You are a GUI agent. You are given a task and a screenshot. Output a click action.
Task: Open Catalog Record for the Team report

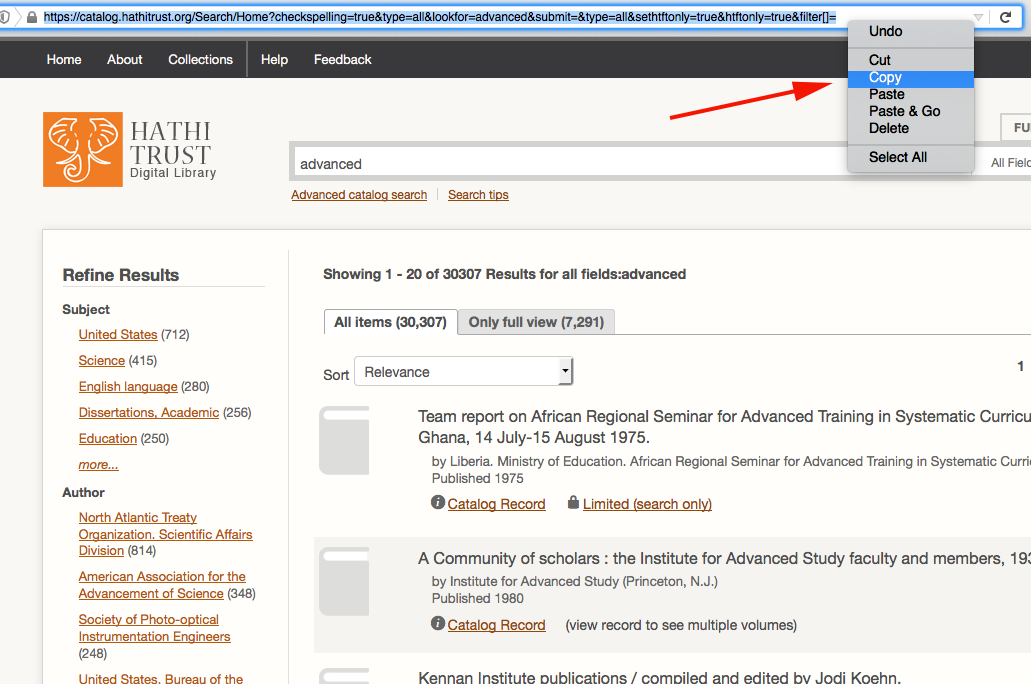[x=496, y=504]
